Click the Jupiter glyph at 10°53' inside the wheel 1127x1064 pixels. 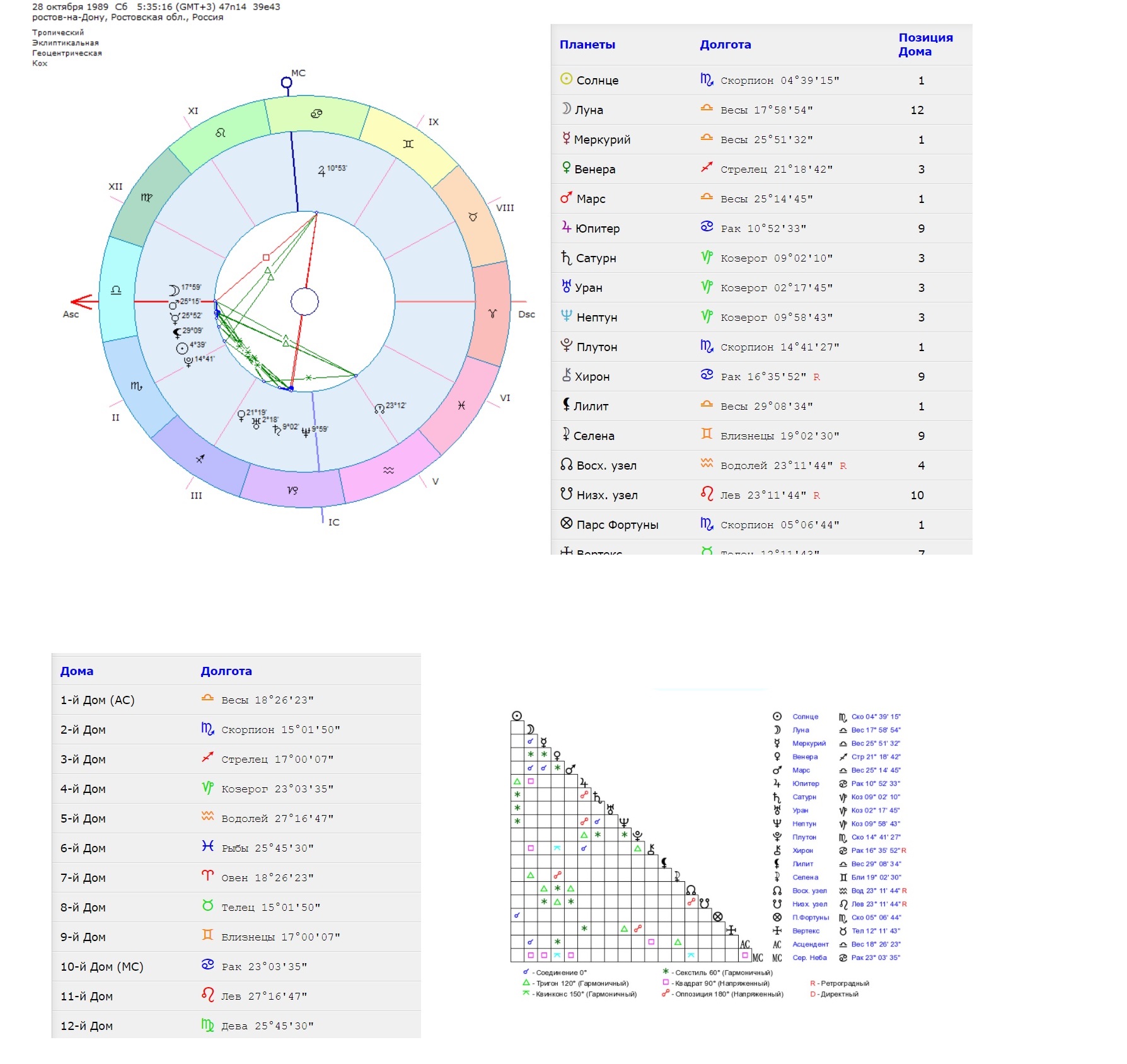321,170
